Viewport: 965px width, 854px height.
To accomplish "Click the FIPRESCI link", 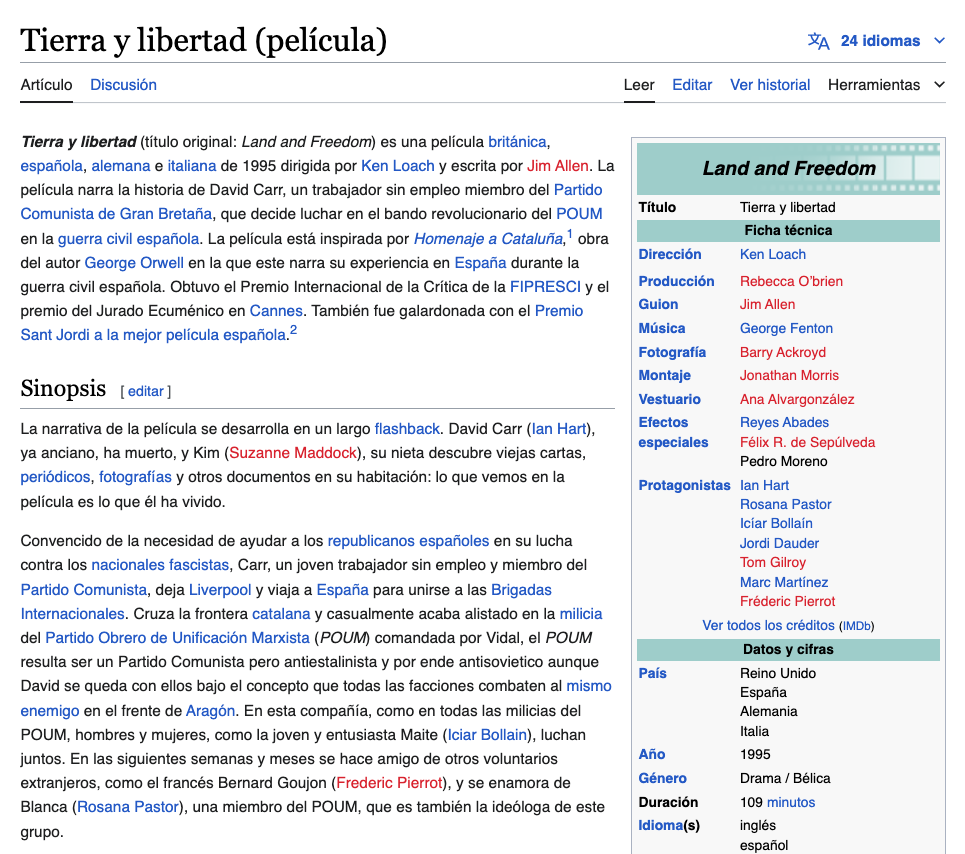I will pos(545,287).
